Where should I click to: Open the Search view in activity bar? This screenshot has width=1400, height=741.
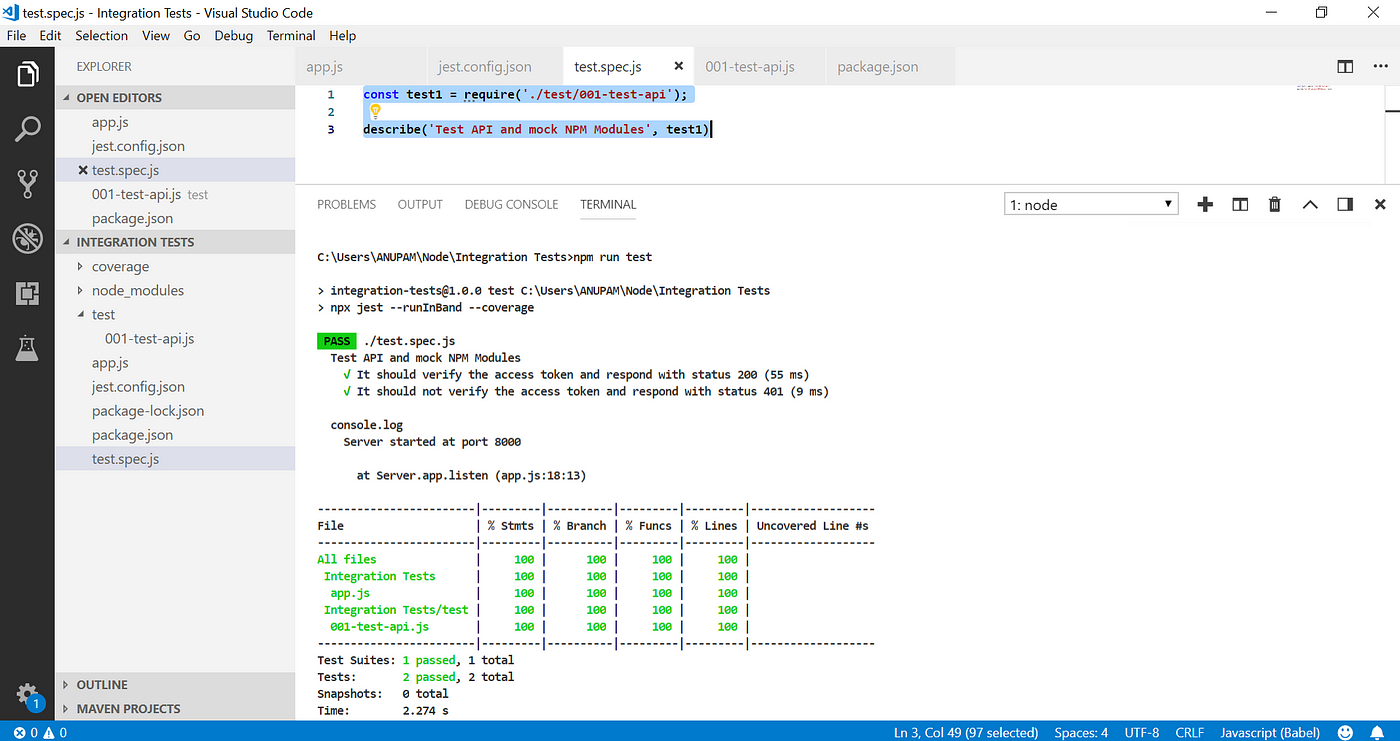pos(27,129)
